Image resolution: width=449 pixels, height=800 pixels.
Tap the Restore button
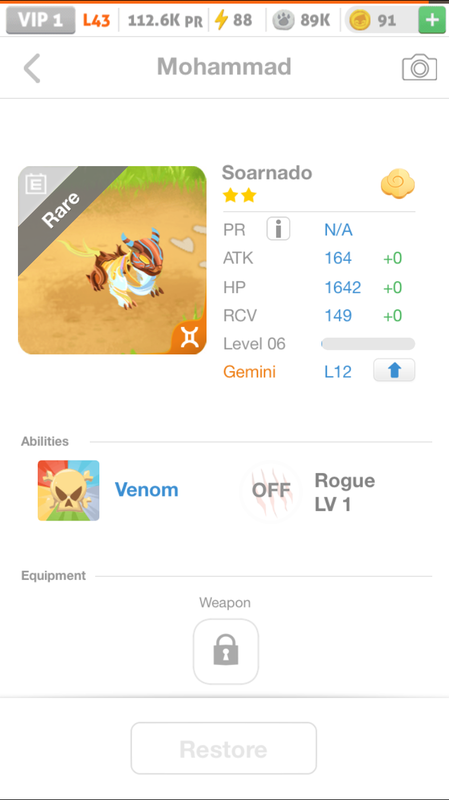coord(223,748)
